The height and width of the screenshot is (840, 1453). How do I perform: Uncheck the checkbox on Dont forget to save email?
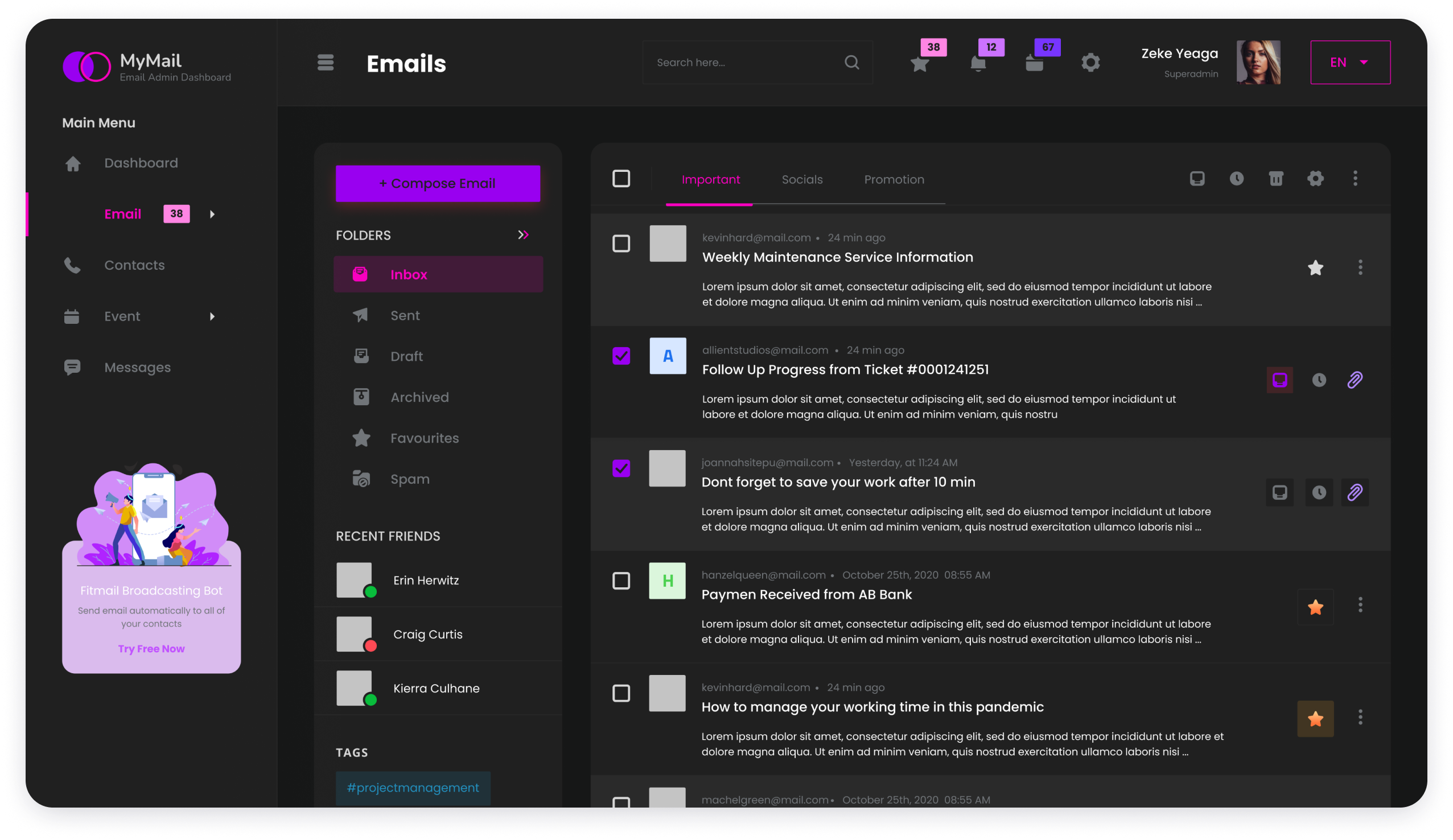(x=621, y=468)
